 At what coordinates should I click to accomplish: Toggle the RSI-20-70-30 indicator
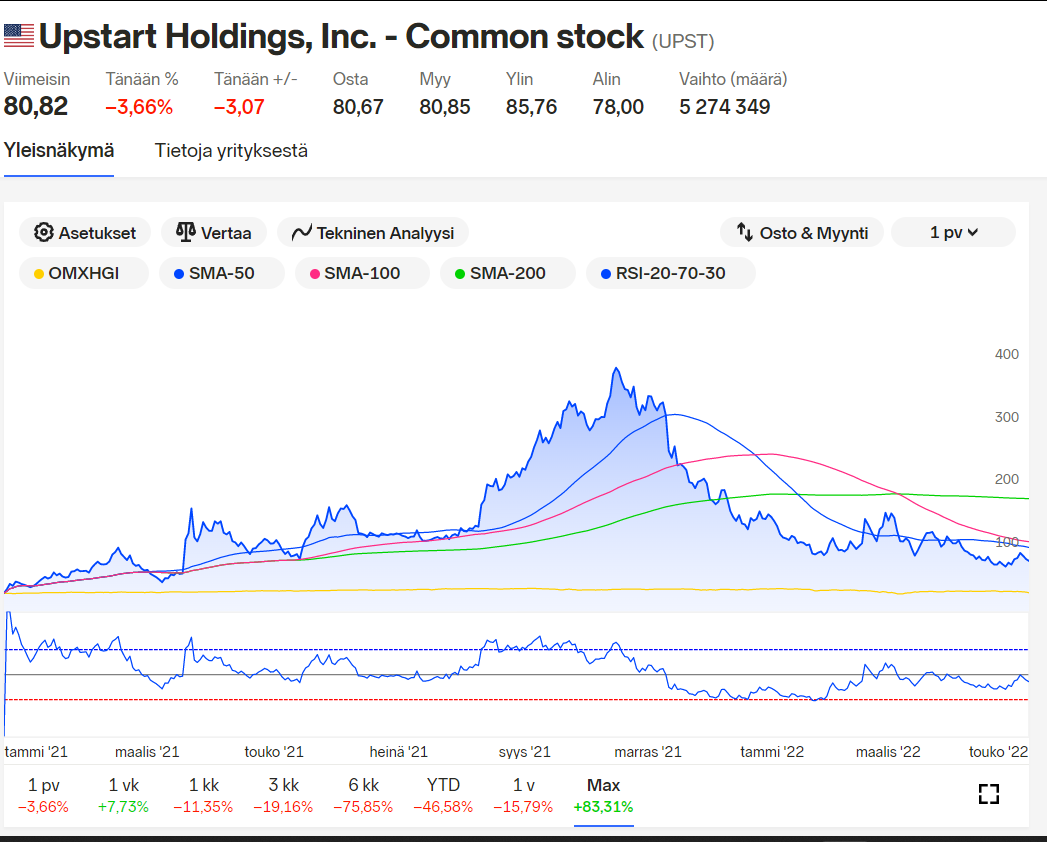click(x=670, y=273)
